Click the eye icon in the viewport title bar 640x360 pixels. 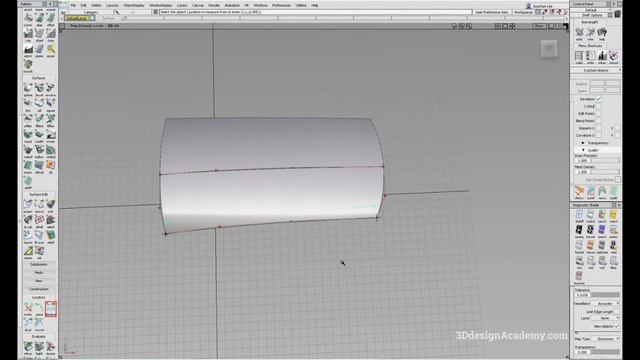[x=110, y=26]
